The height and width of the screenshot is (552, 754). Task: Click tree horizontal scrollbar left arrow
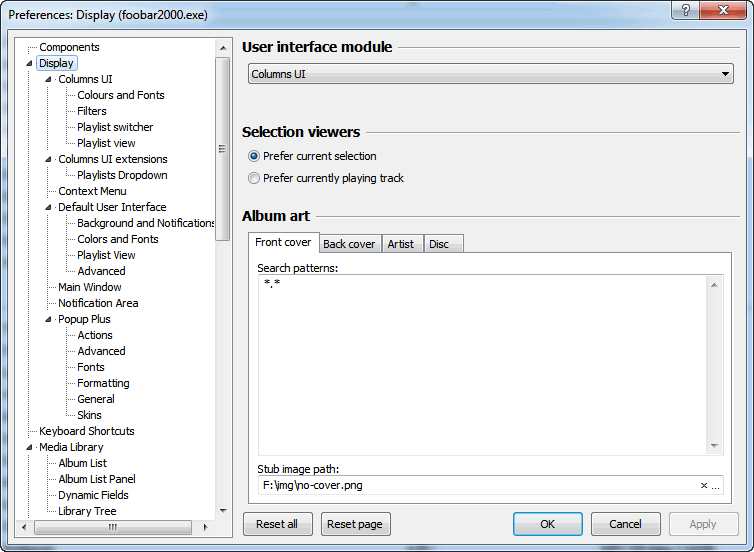tap(25, 527)
